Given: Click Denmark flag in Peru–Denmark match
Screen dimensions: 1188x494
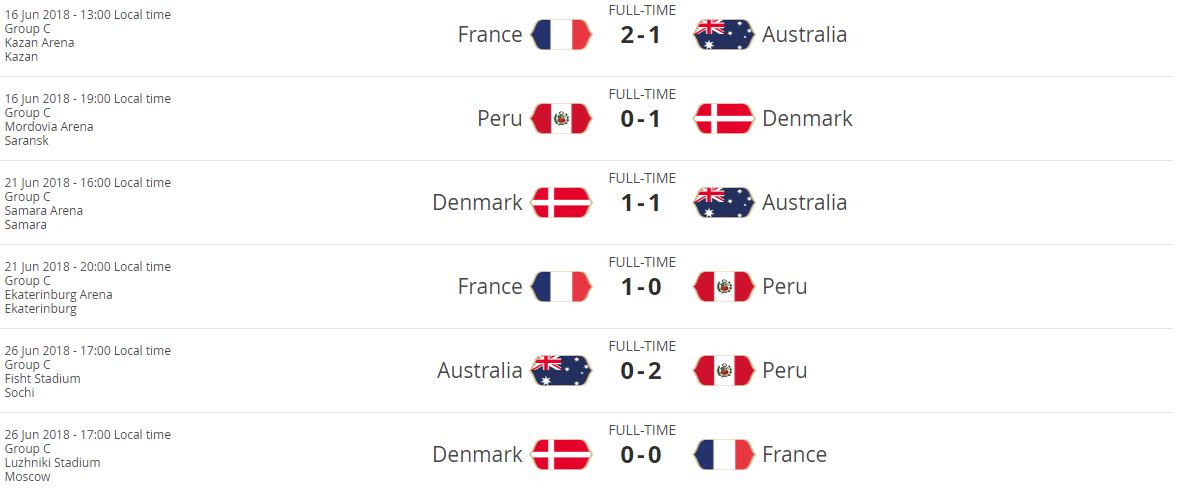Looking at the screenshot, I should tap(723, 119).
